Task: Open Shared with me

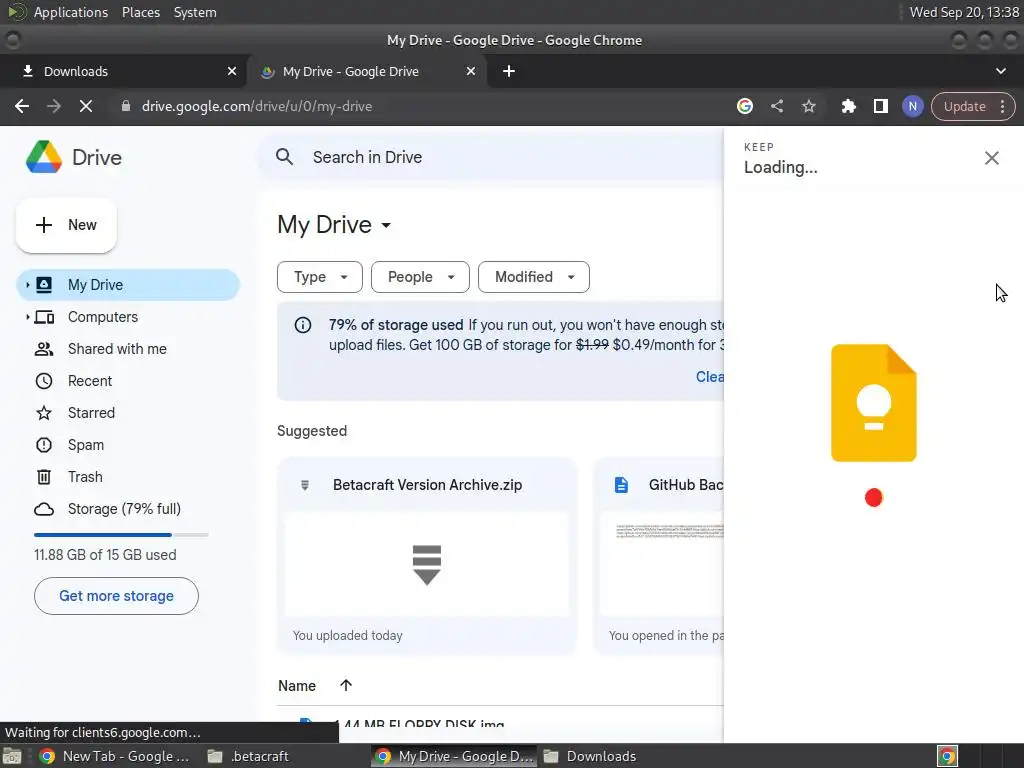Action: (x=128, y=349)
